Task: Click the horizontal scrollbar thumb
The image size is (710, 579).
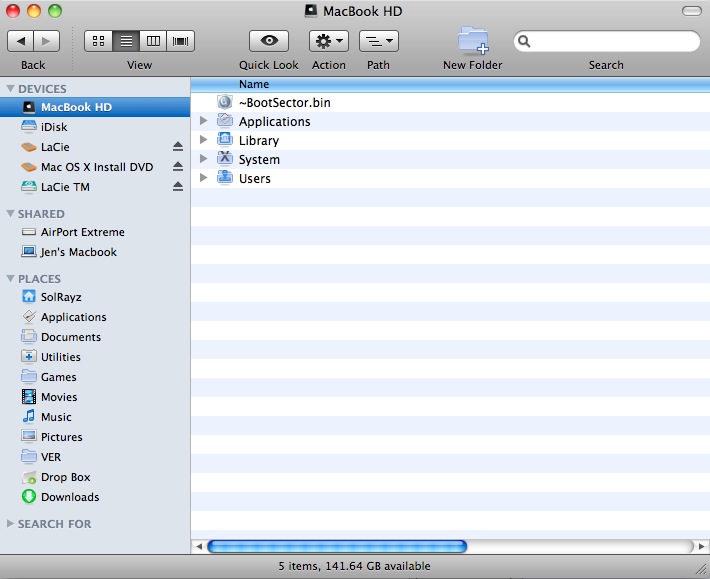Action: (x=337, y=546)
